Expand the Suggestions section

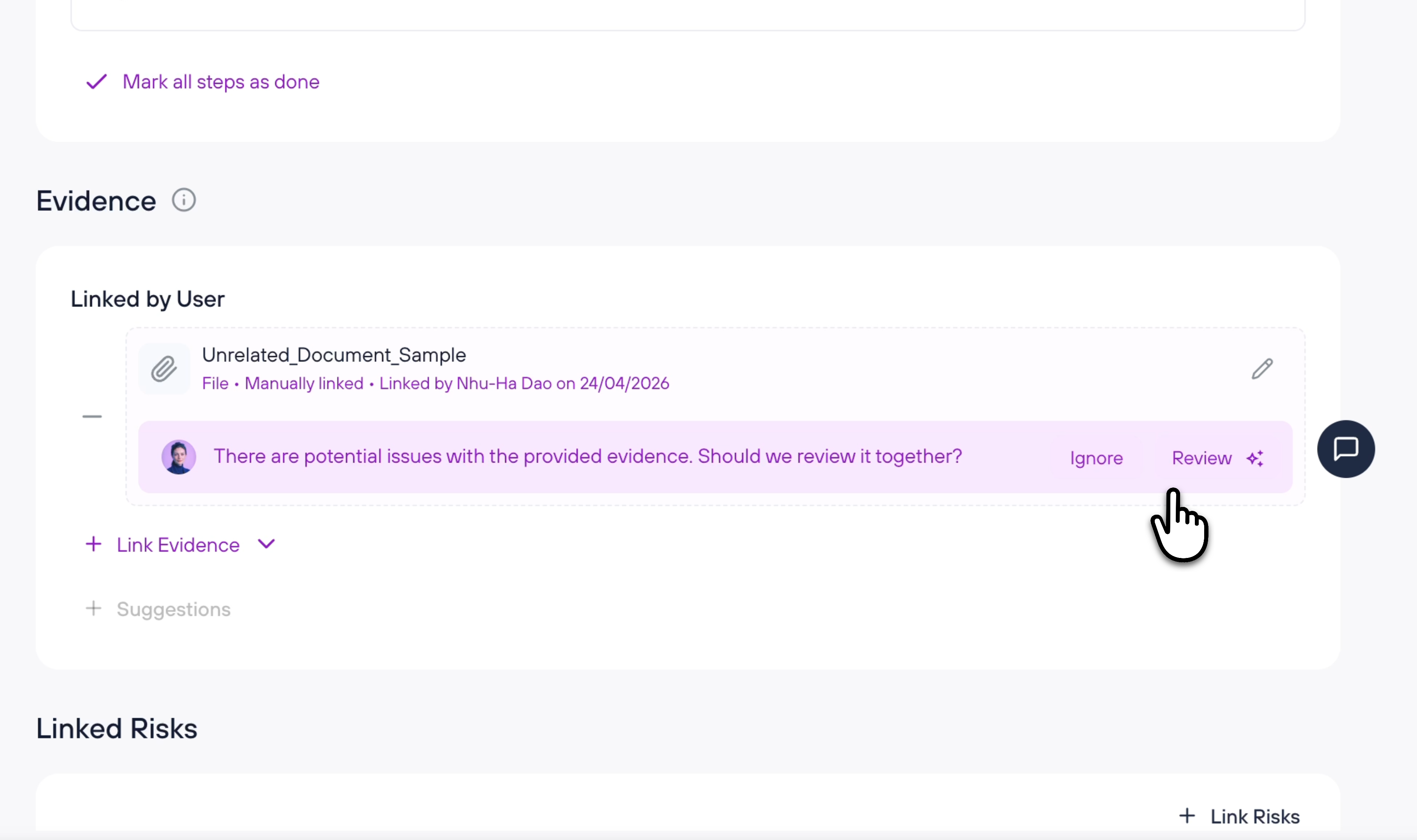[x=173, y=609]
